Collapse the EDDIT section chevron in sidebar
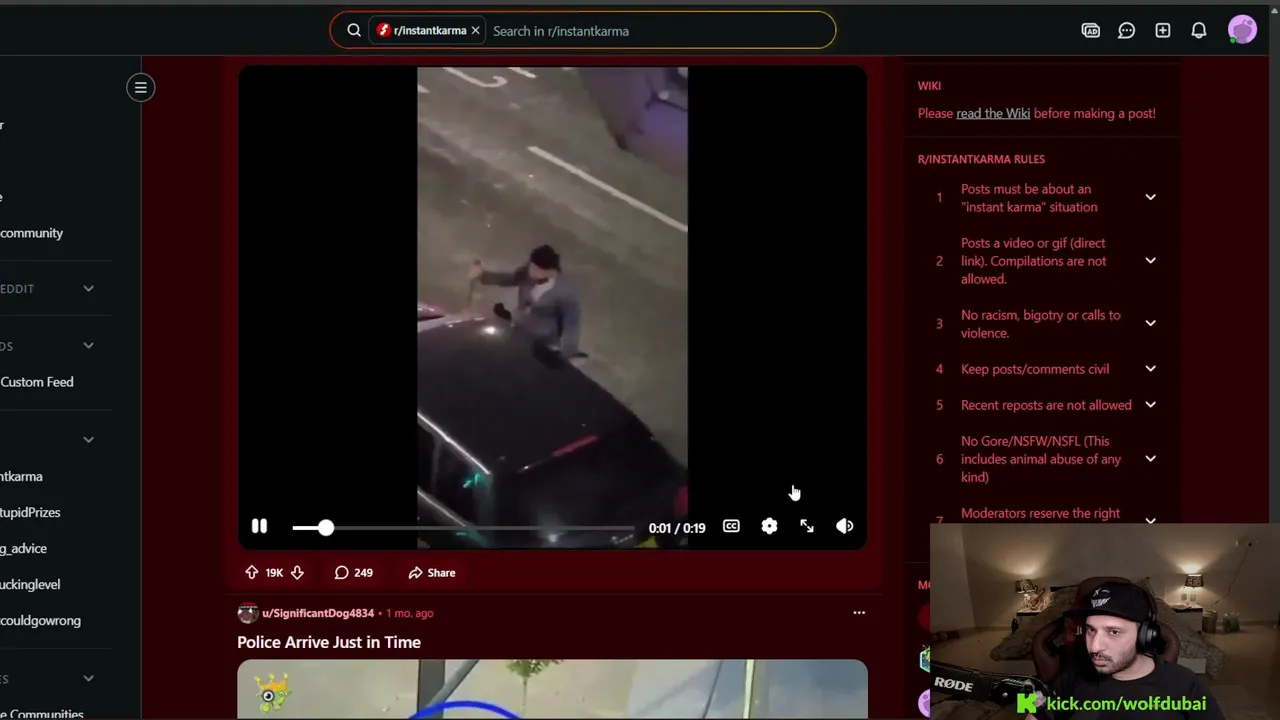The width and height of the screenshot is (1280, 720). (88, 288)
